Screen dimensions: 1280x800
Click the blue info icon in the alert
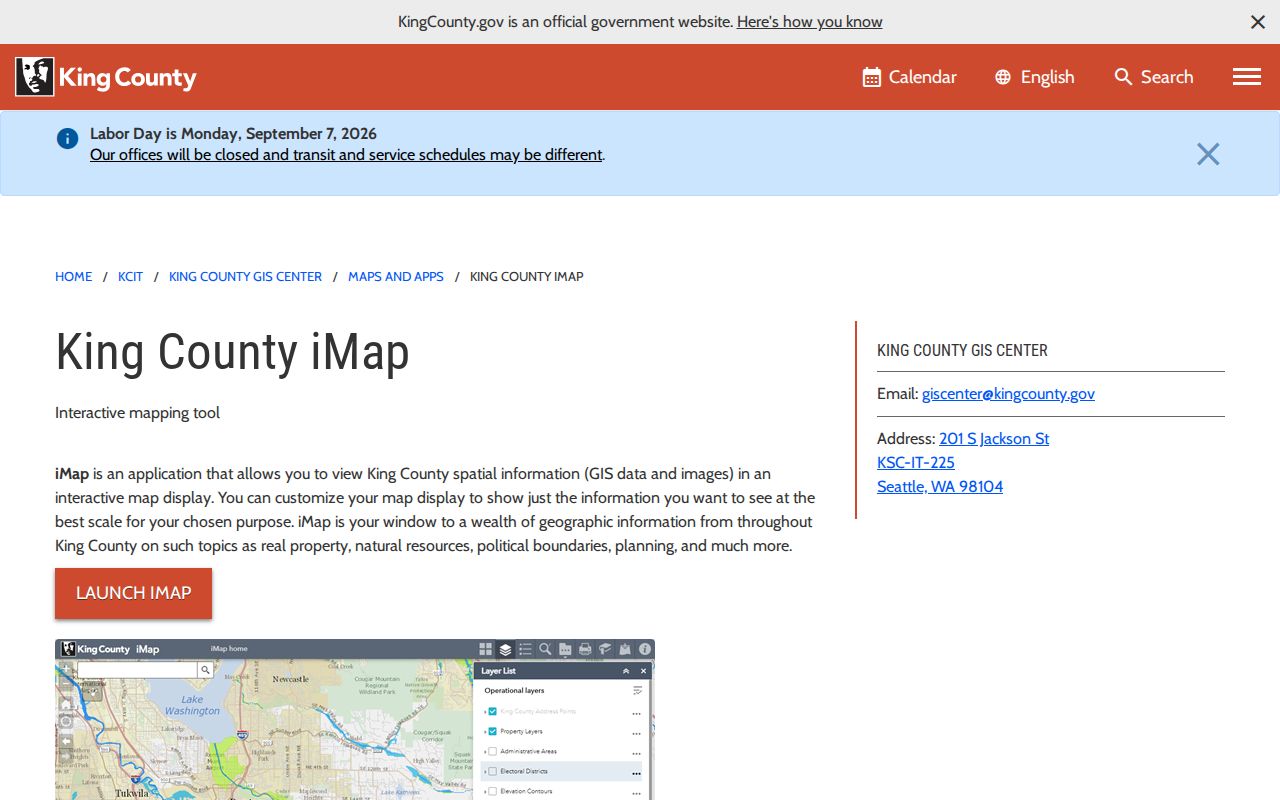point(67,138)
